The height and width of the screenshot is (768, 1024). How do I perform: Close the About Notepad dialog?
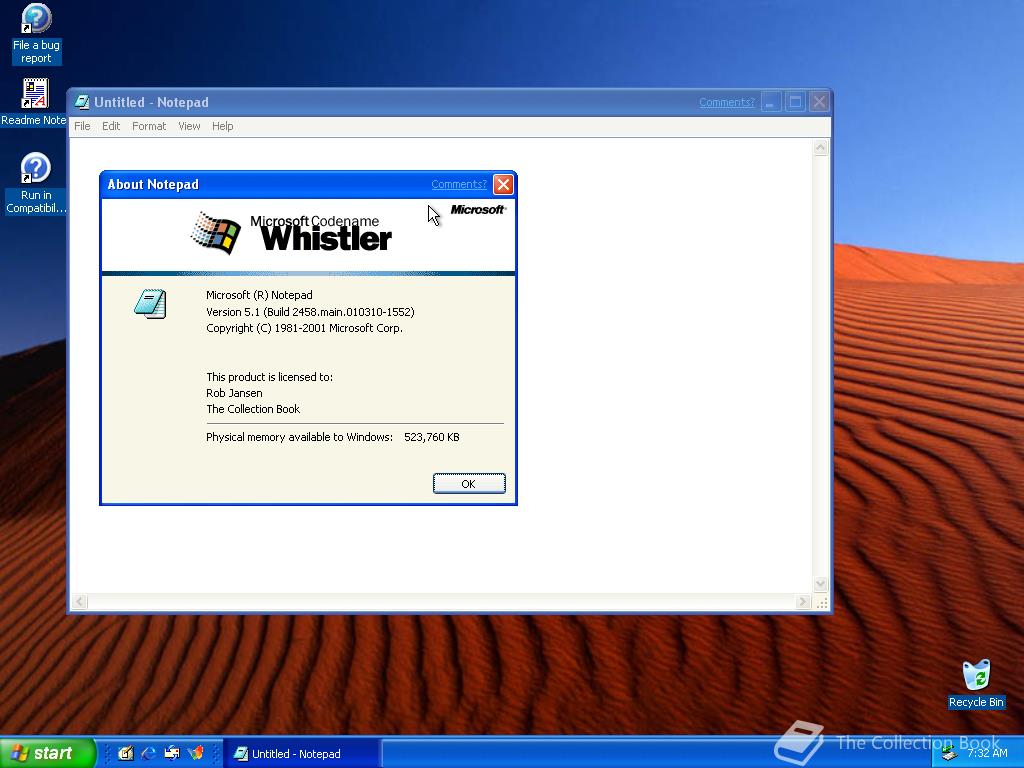coord(503,185)
